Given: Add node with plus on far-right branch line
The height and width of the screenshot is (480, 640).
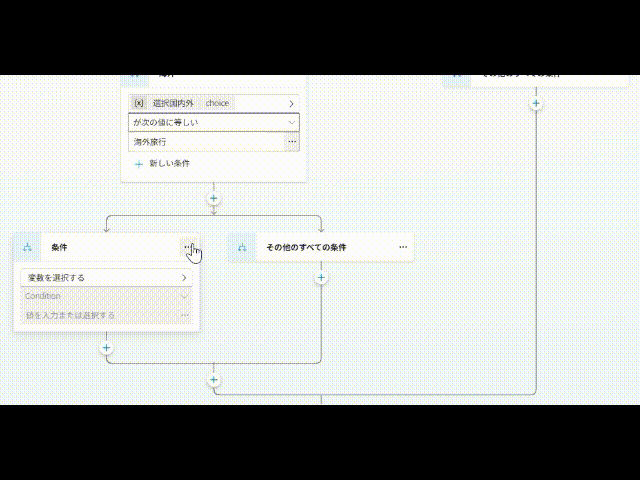Looking at the screenshot, I should click(x=536, y=104).
